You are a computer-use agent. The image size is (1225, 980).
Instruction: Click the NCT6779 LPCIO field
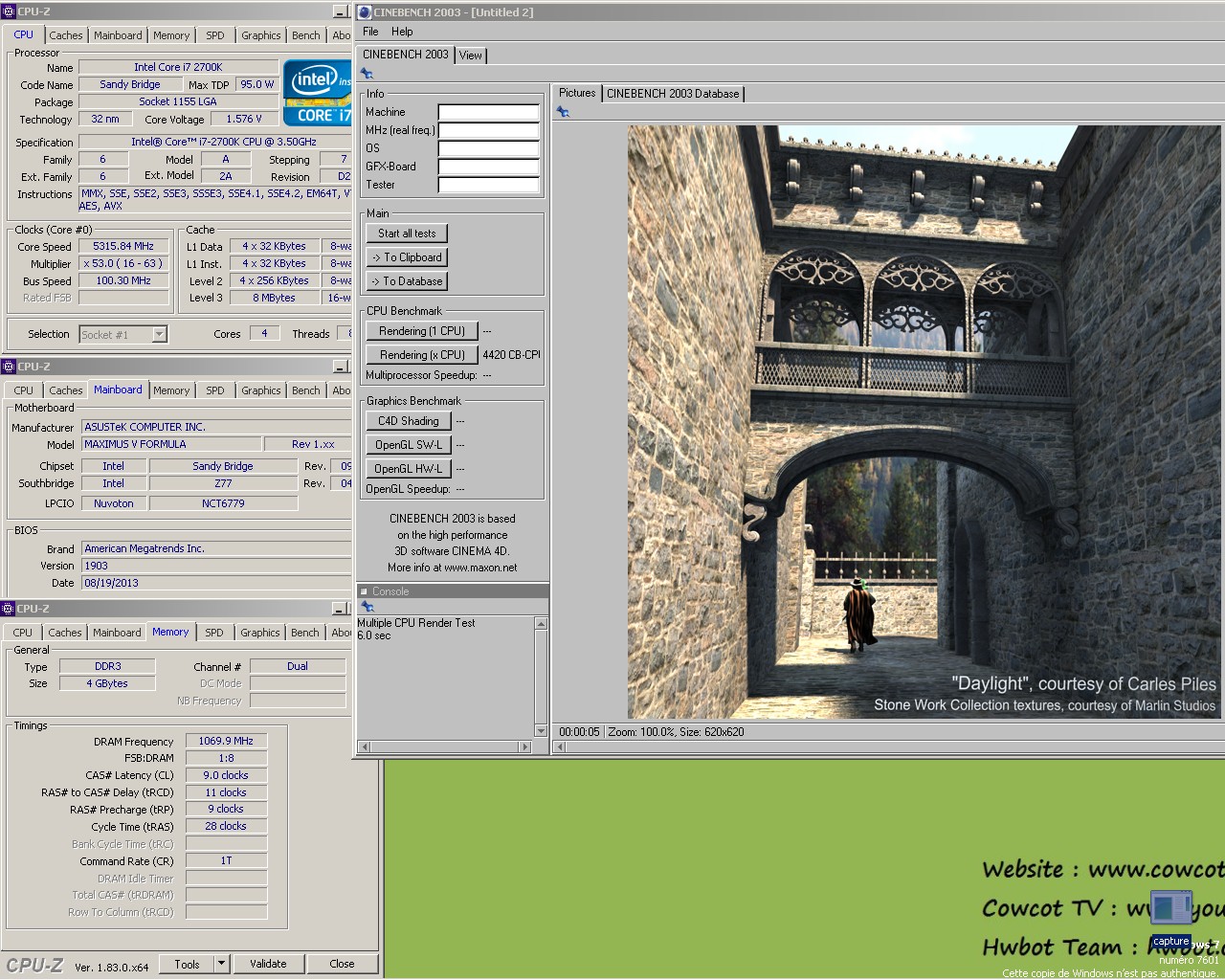[x=223, y=503]
